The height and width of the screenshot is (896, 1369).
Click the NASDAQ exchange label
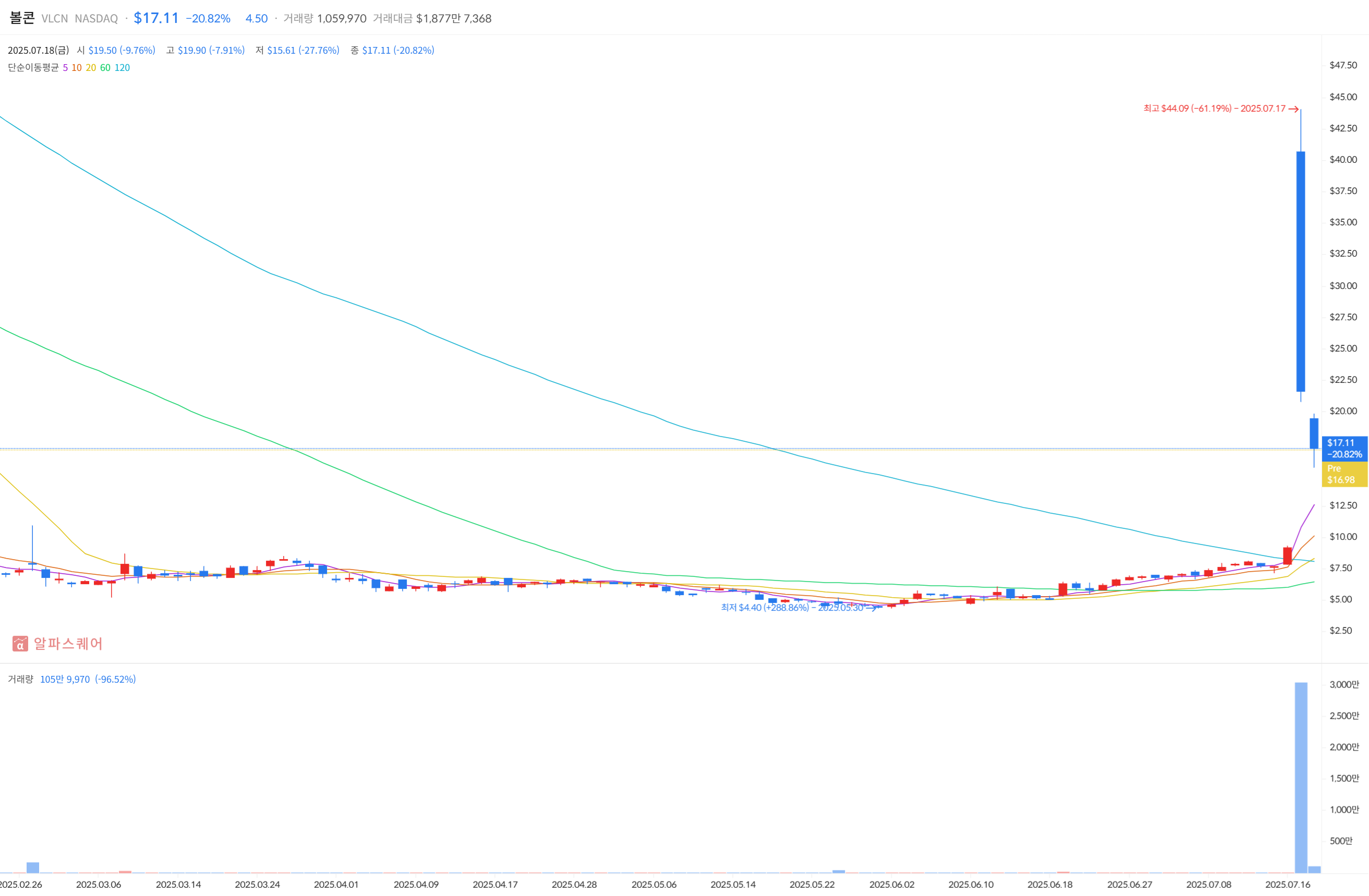coord(96,18)
